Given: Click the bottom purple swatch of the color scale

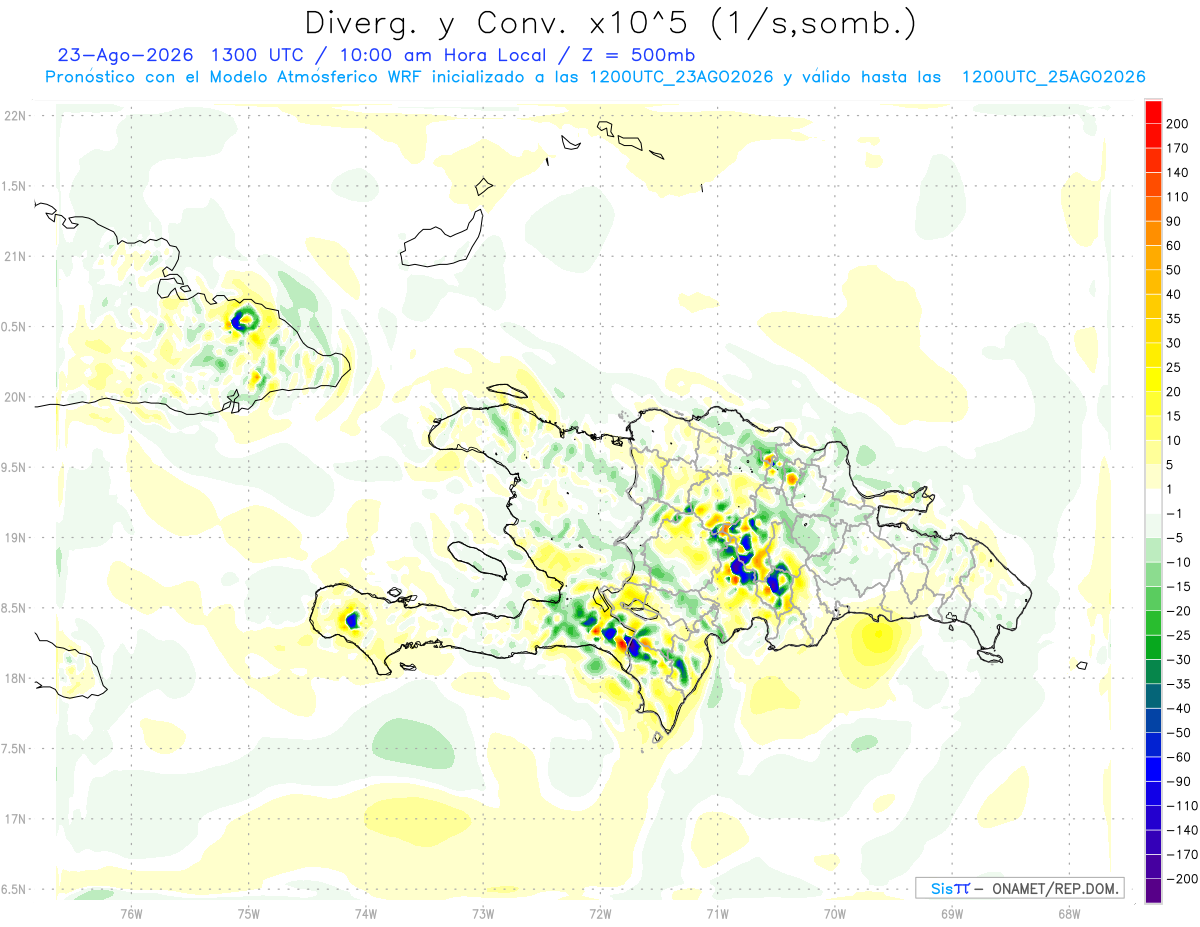Looking at the screenshot, I should point(1153,891).
